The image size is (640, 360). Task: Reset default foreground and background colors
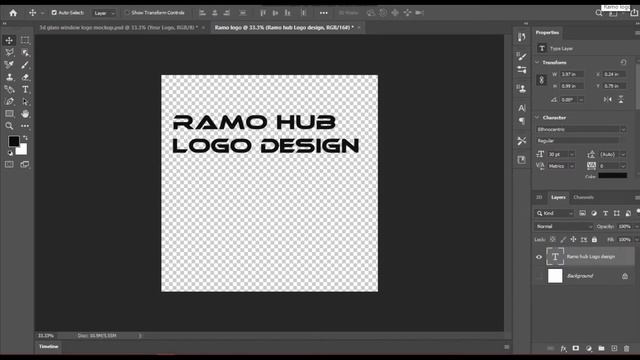coord(10,153)
